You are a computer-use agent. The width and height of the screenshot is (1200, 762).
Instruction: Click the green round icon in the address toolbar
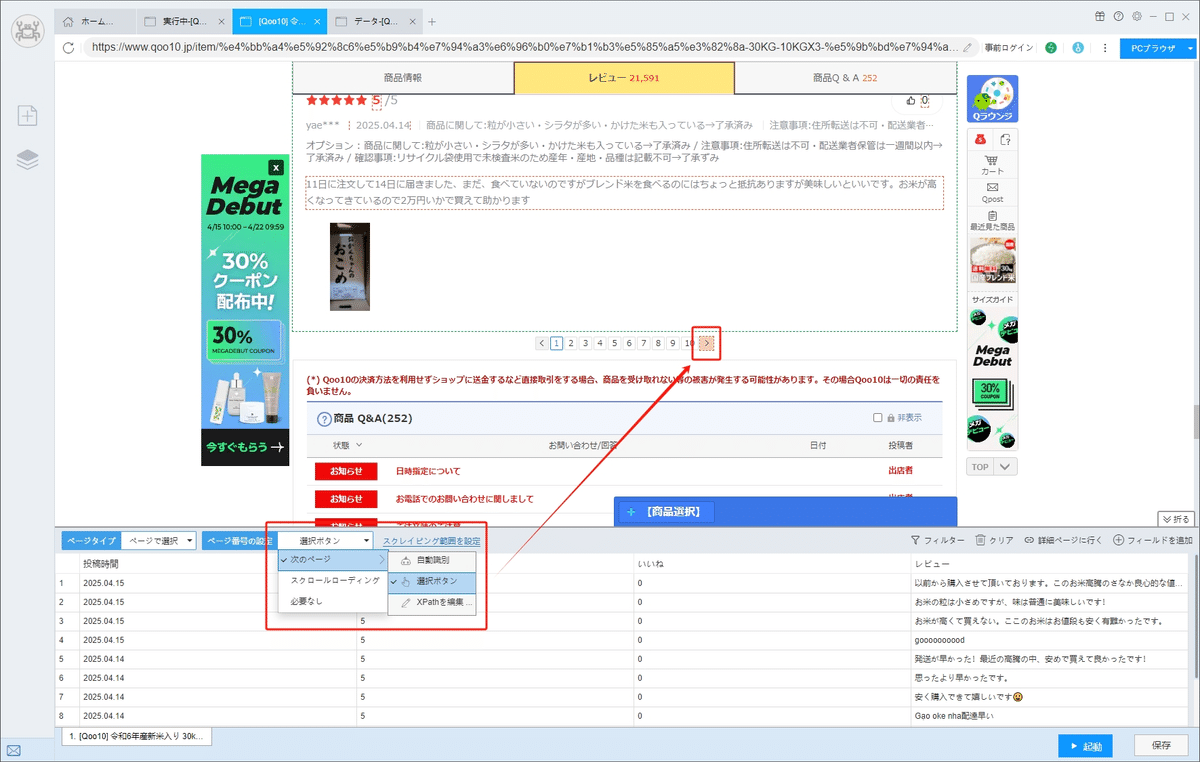click(1051, 47)
